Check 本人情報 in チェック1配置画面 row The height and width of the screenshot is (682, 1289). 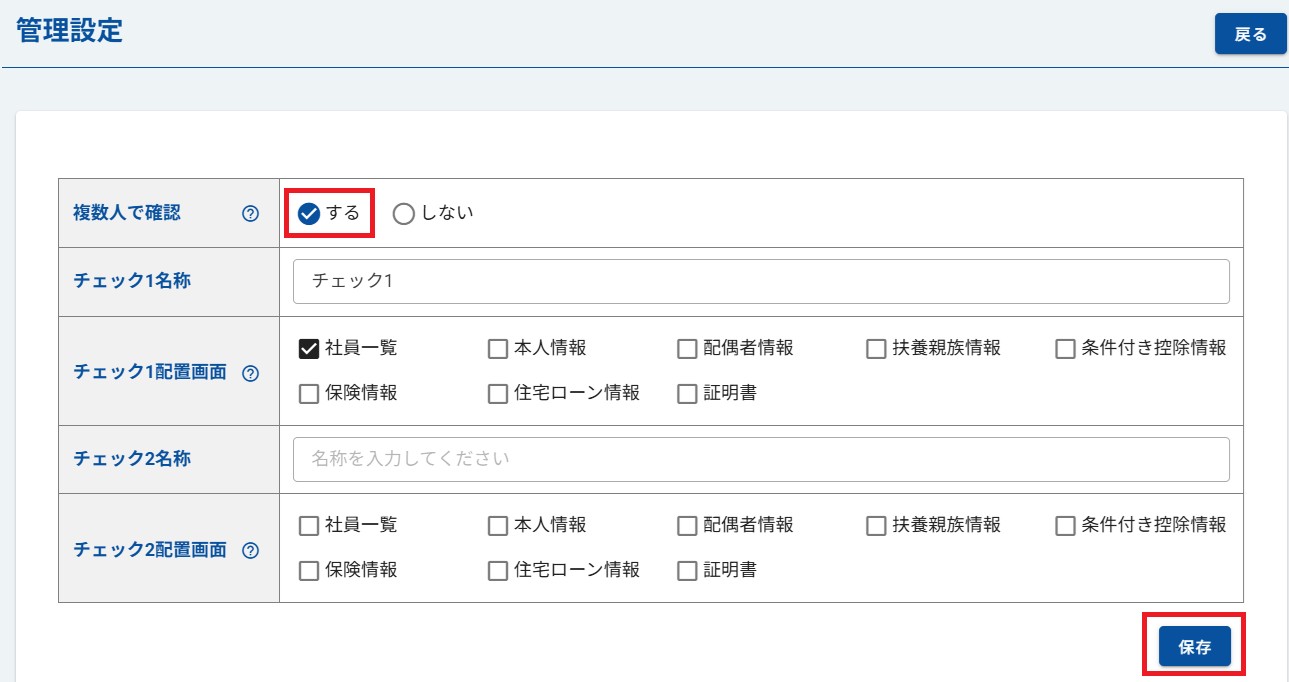click(498, 349)
